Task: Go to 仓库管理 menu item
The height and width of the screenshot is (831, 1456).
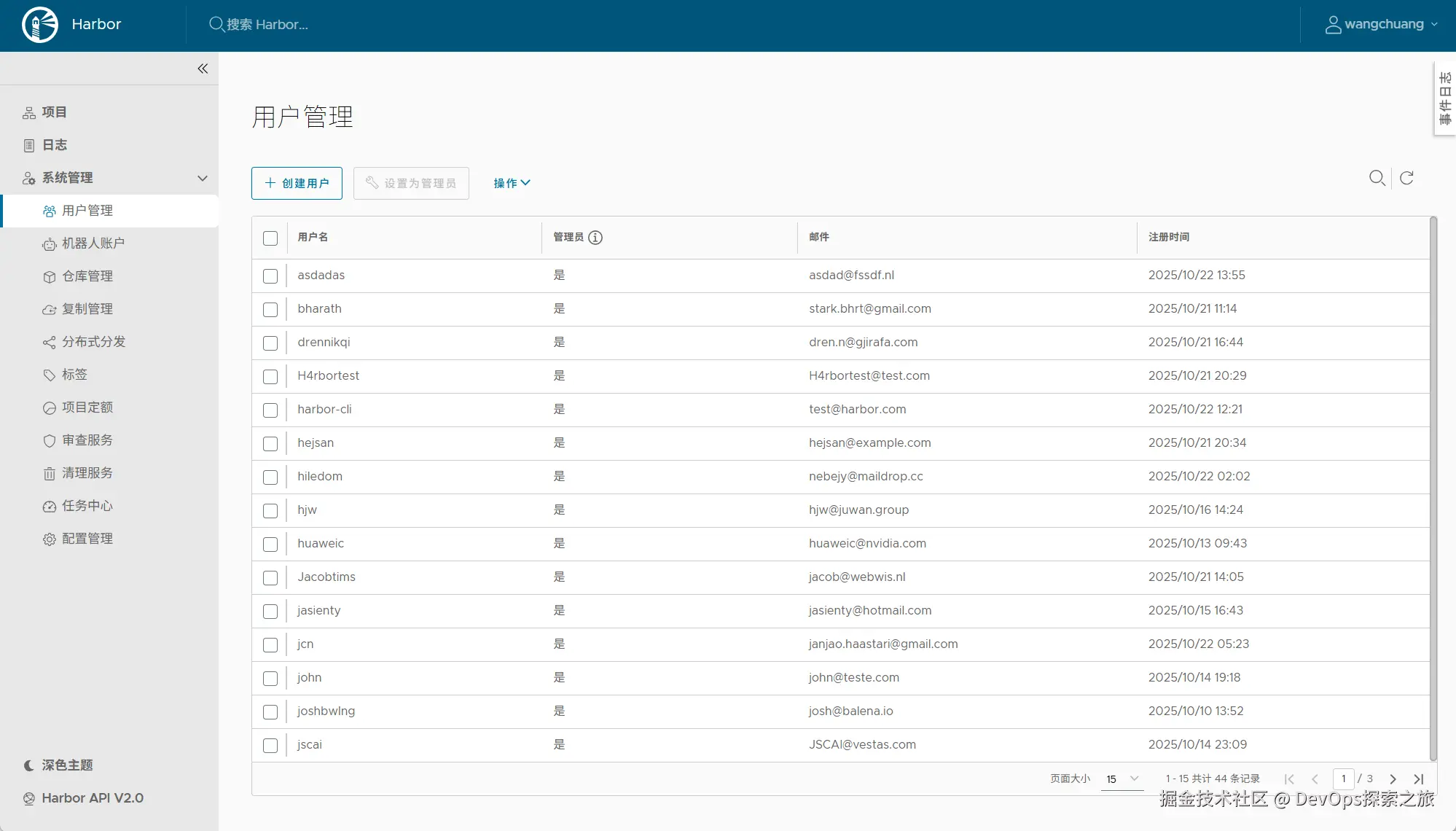Action: (87, 276)
